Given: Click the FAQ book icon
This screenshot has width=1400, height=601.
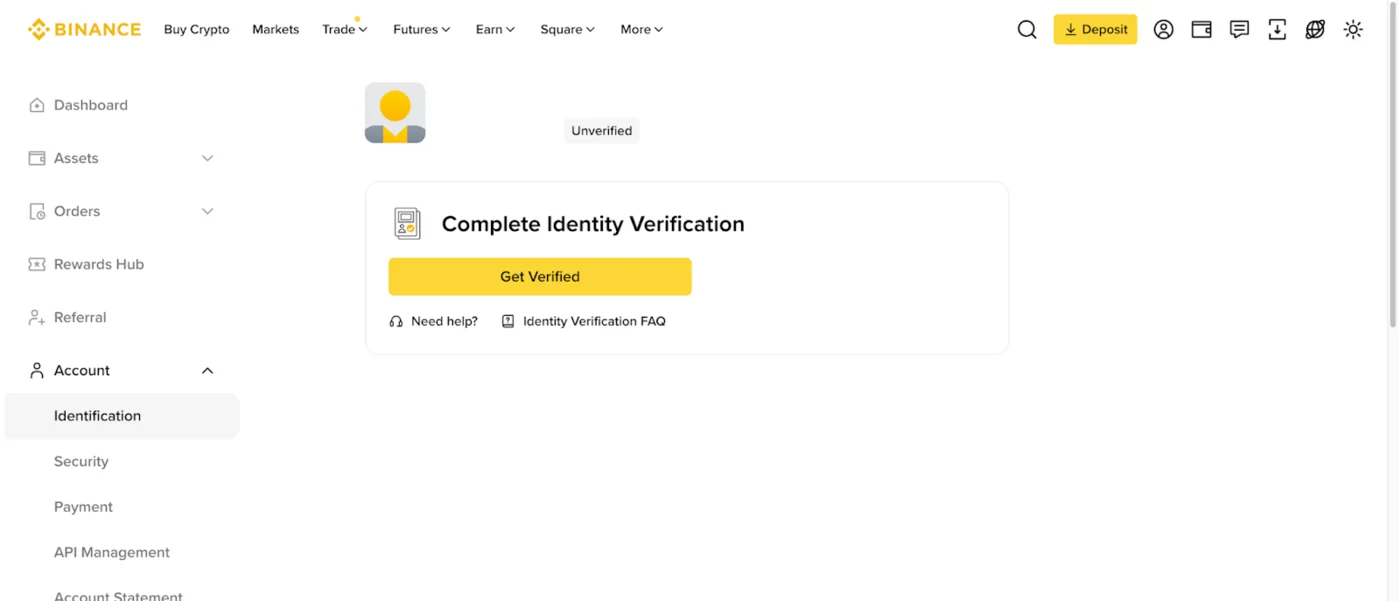Looking at the screenshot, I should pyautogui.click(x=508, y=321).
